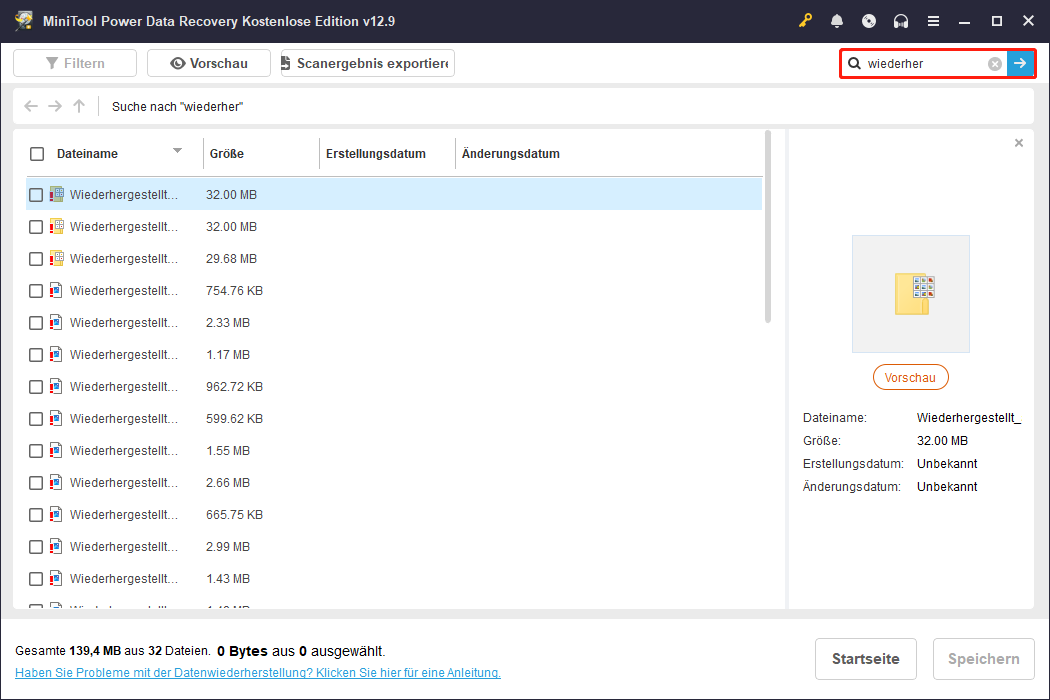
Task: Go to Startseite
Action: pyautogui.click(x=866, y=659)
